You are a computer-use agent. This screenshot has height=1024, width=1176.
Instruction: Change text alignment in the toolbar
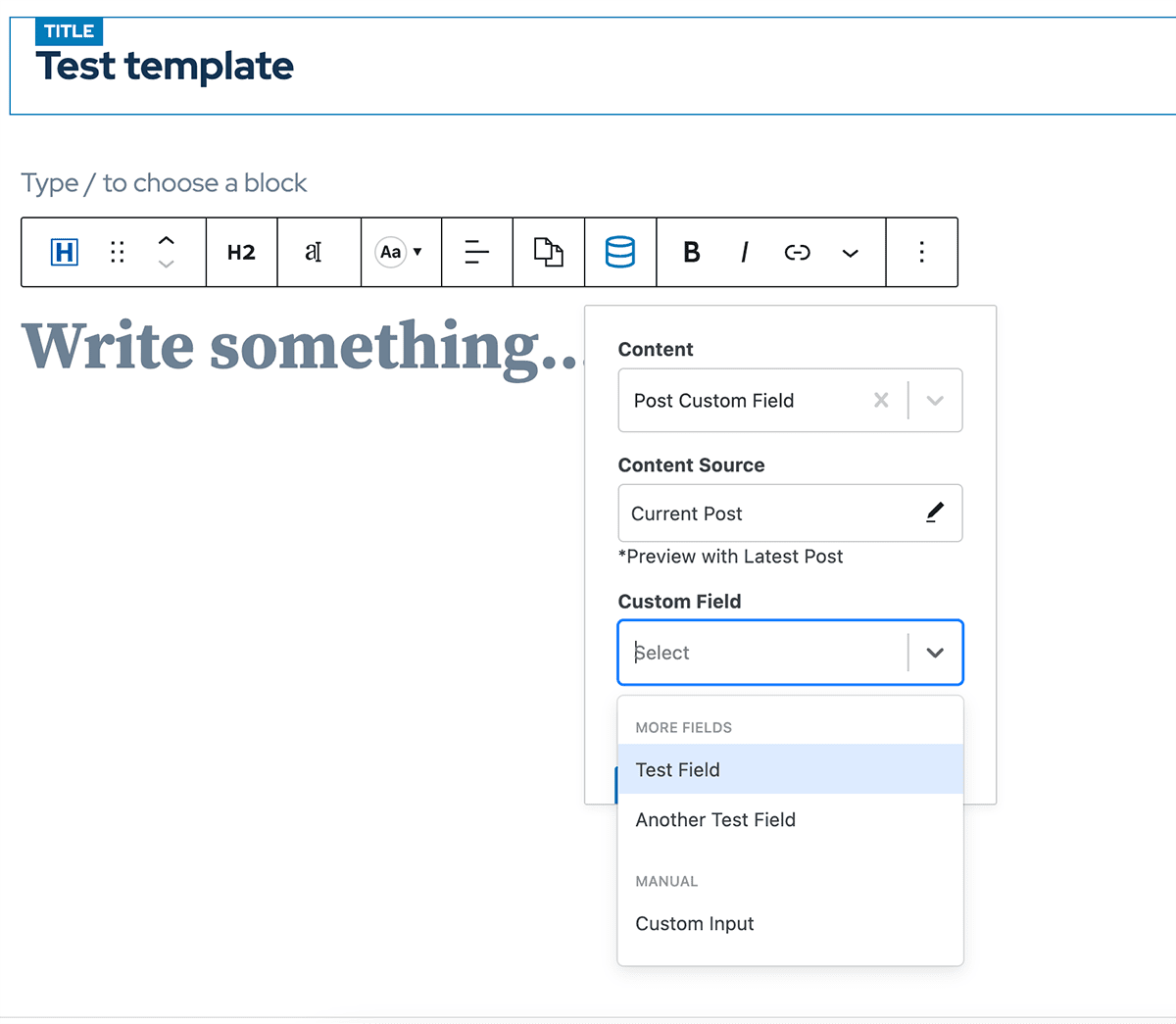click(476, 253)
